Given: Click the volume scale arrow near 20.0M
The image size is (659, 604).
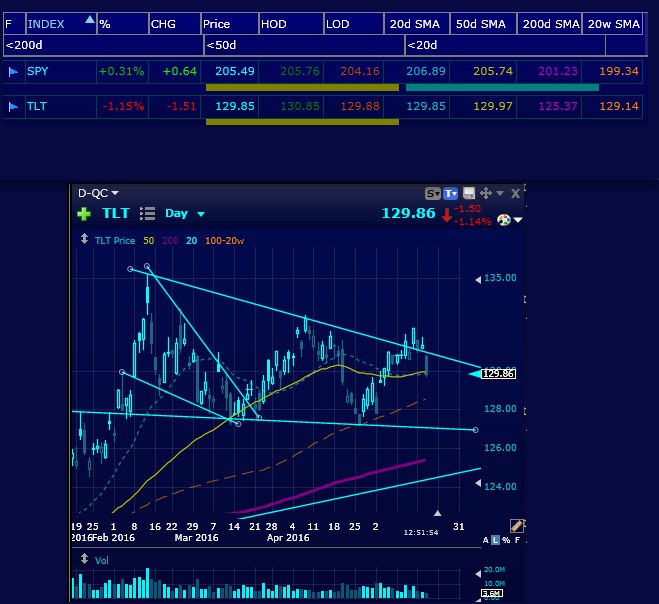Looking at the screenshot, I should coord(478,574).
